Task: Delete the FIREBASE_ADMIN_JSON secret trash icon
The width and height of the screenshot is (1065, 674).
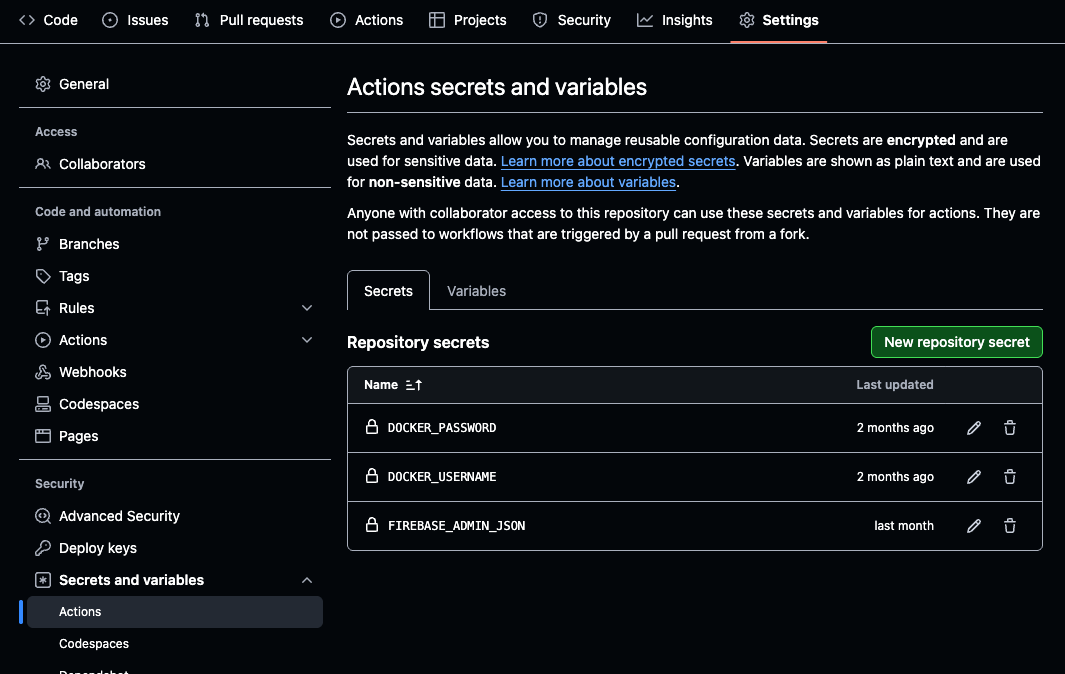Action: click(1010, 526)
